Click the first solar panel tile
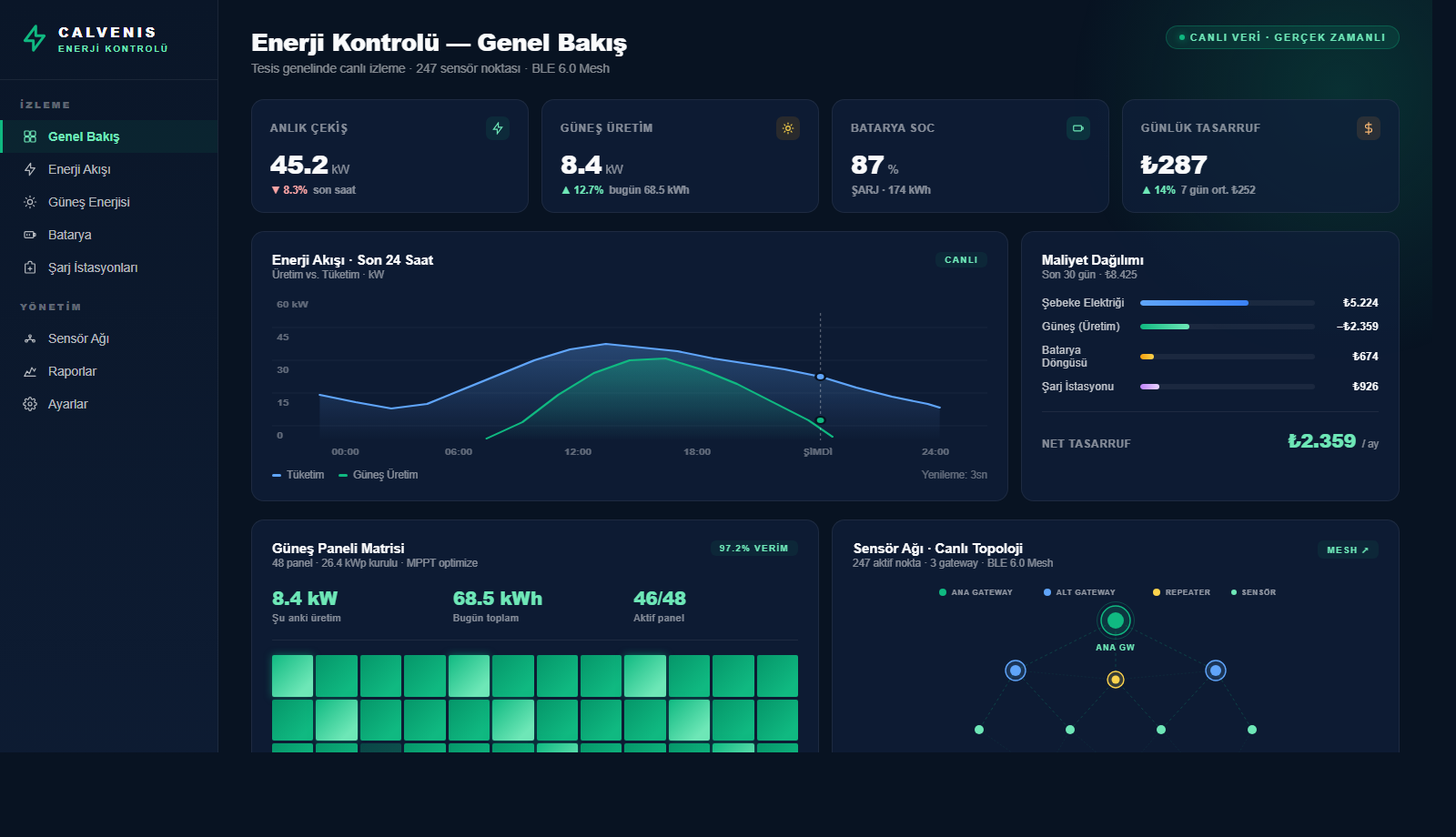The image size is (1456, 837). click(292, 676)
